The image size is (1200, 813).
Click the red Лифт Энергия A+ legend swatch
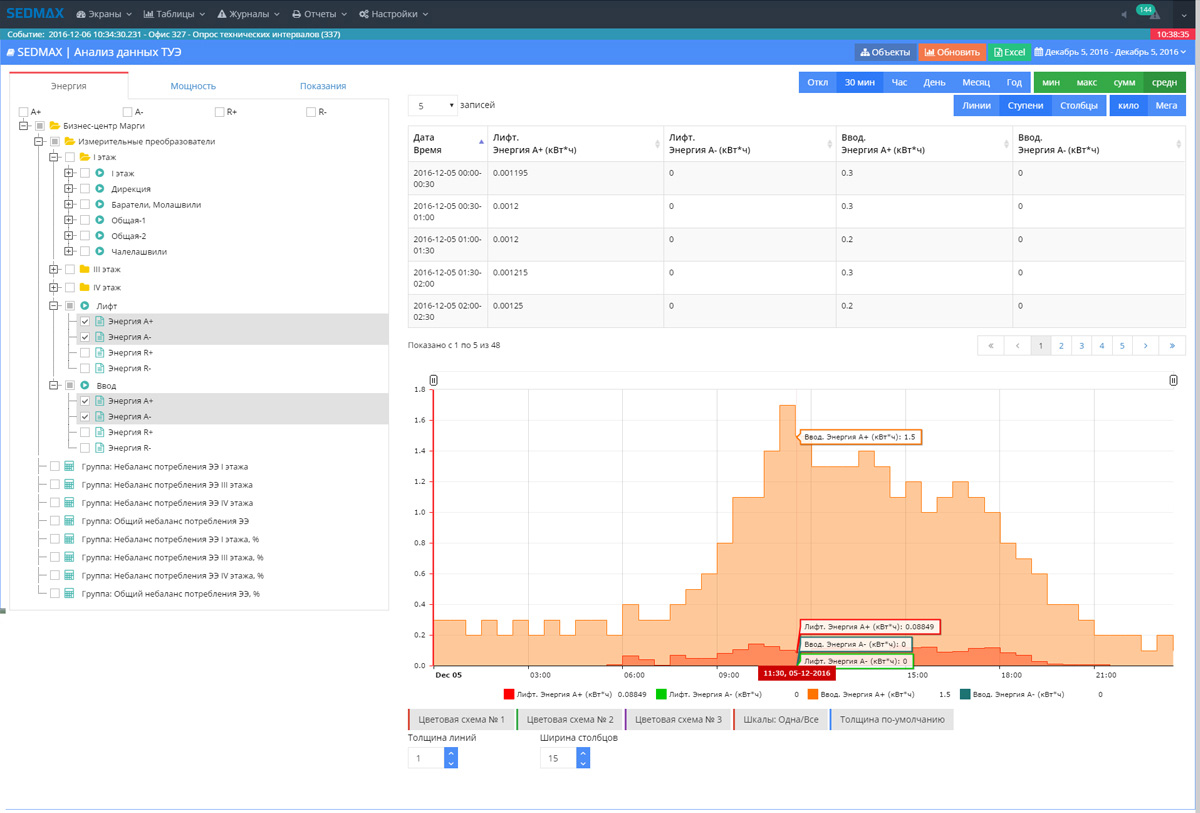pos(508,694)
